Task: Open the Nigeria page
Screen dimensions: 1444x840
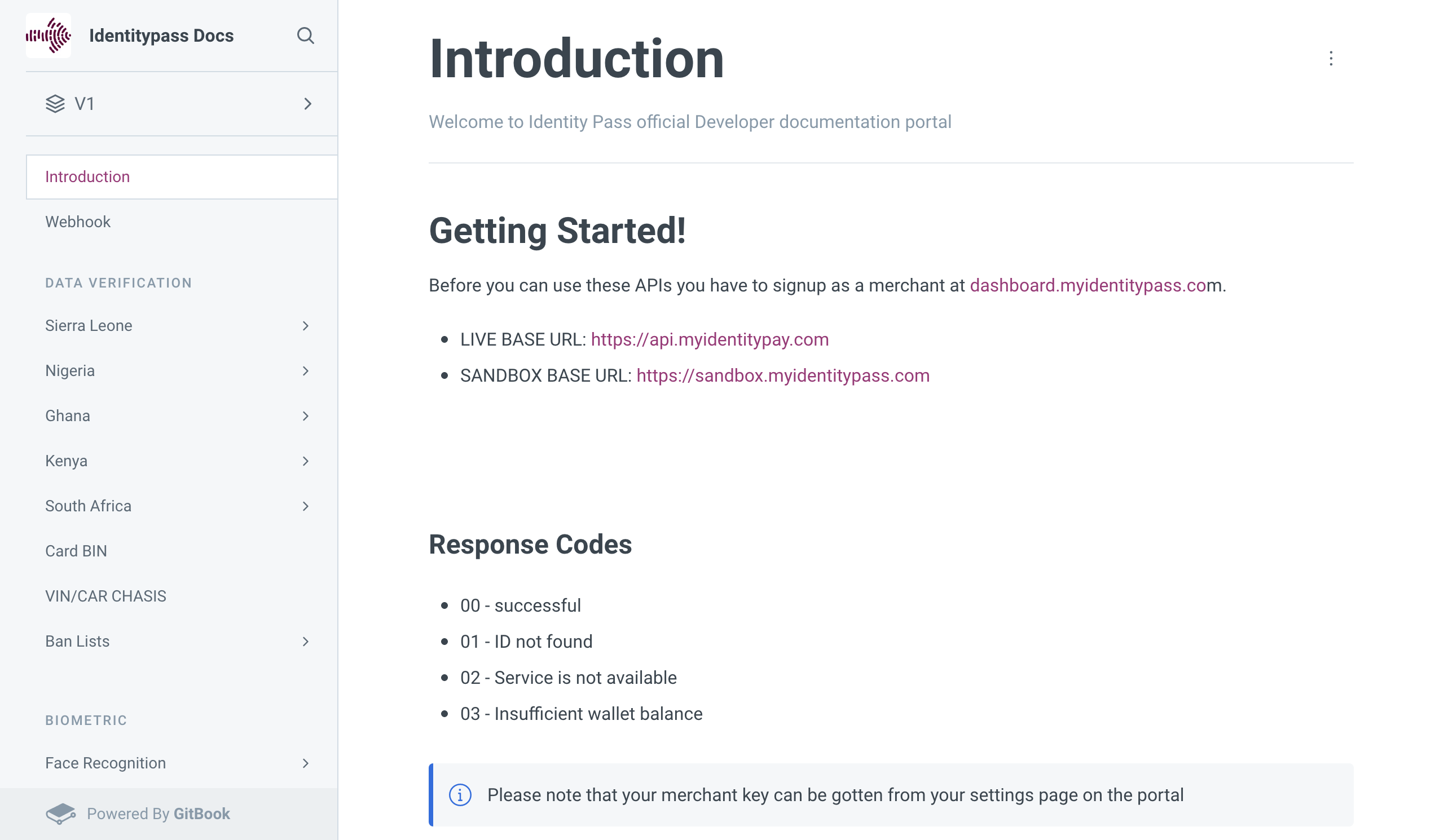Action: coord(70,371)
